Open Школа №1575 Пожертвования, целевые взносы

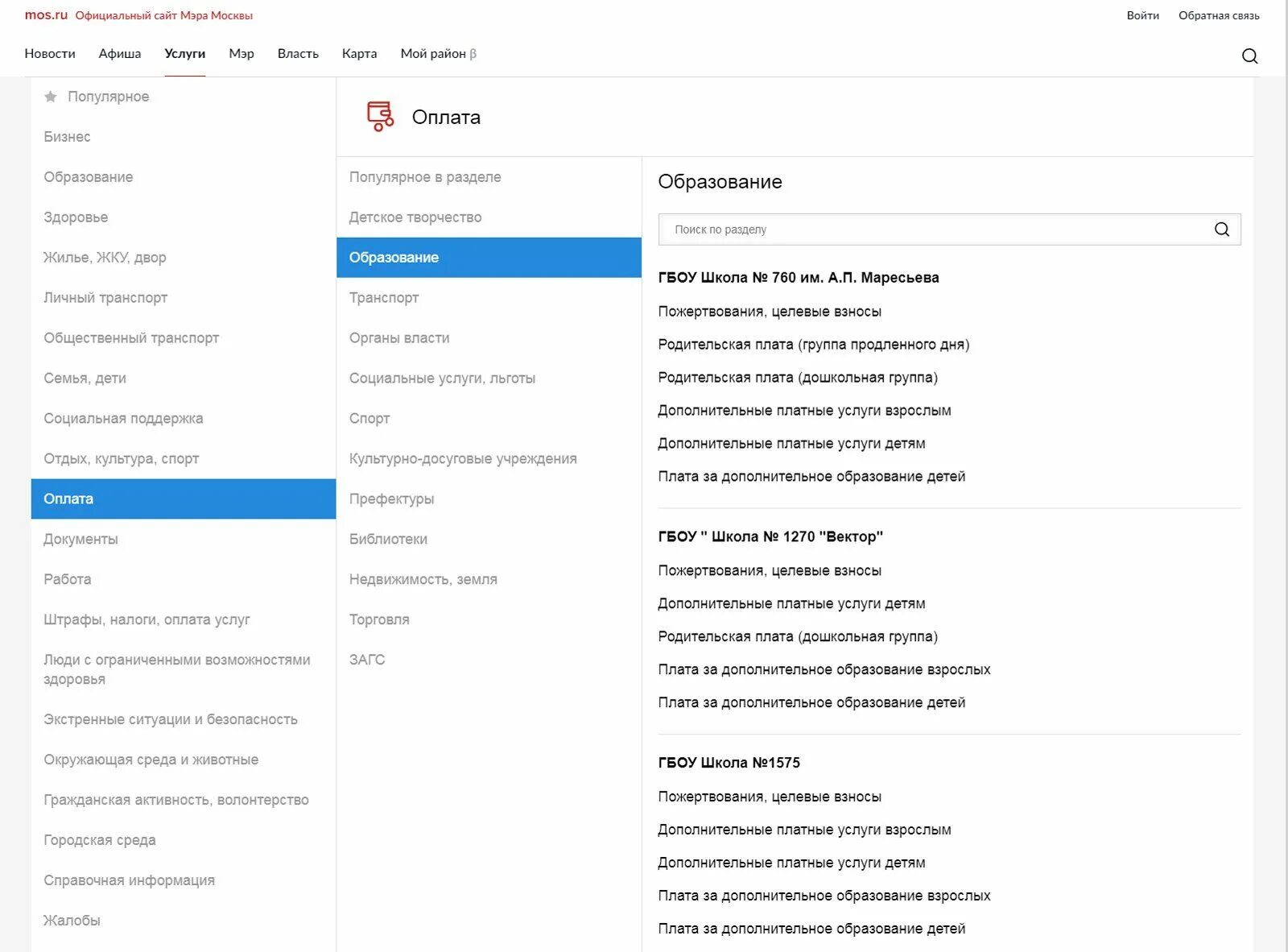(x=770, y=797)
